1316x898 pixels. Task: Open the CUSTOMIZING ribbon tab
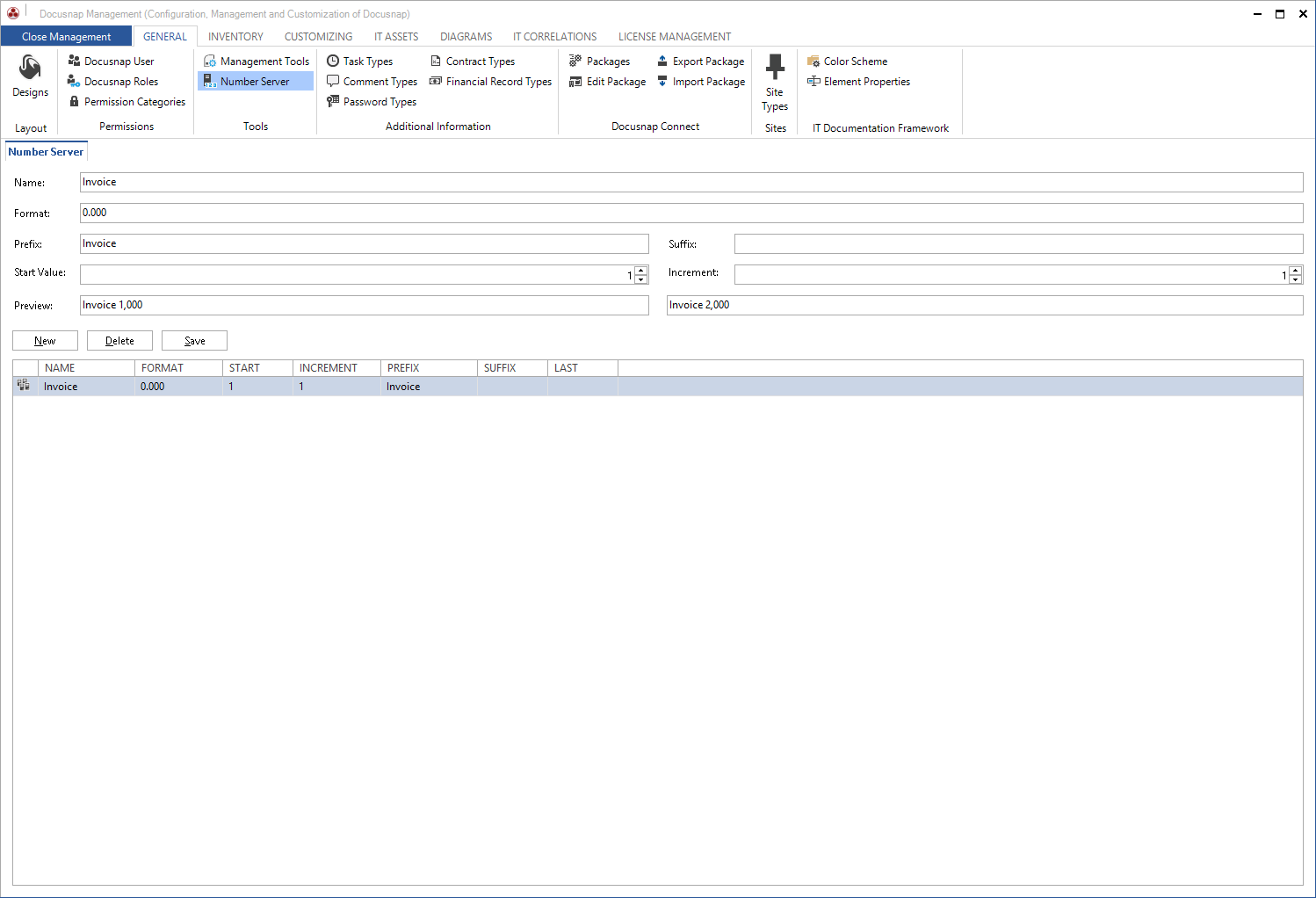tap(319, 36)
